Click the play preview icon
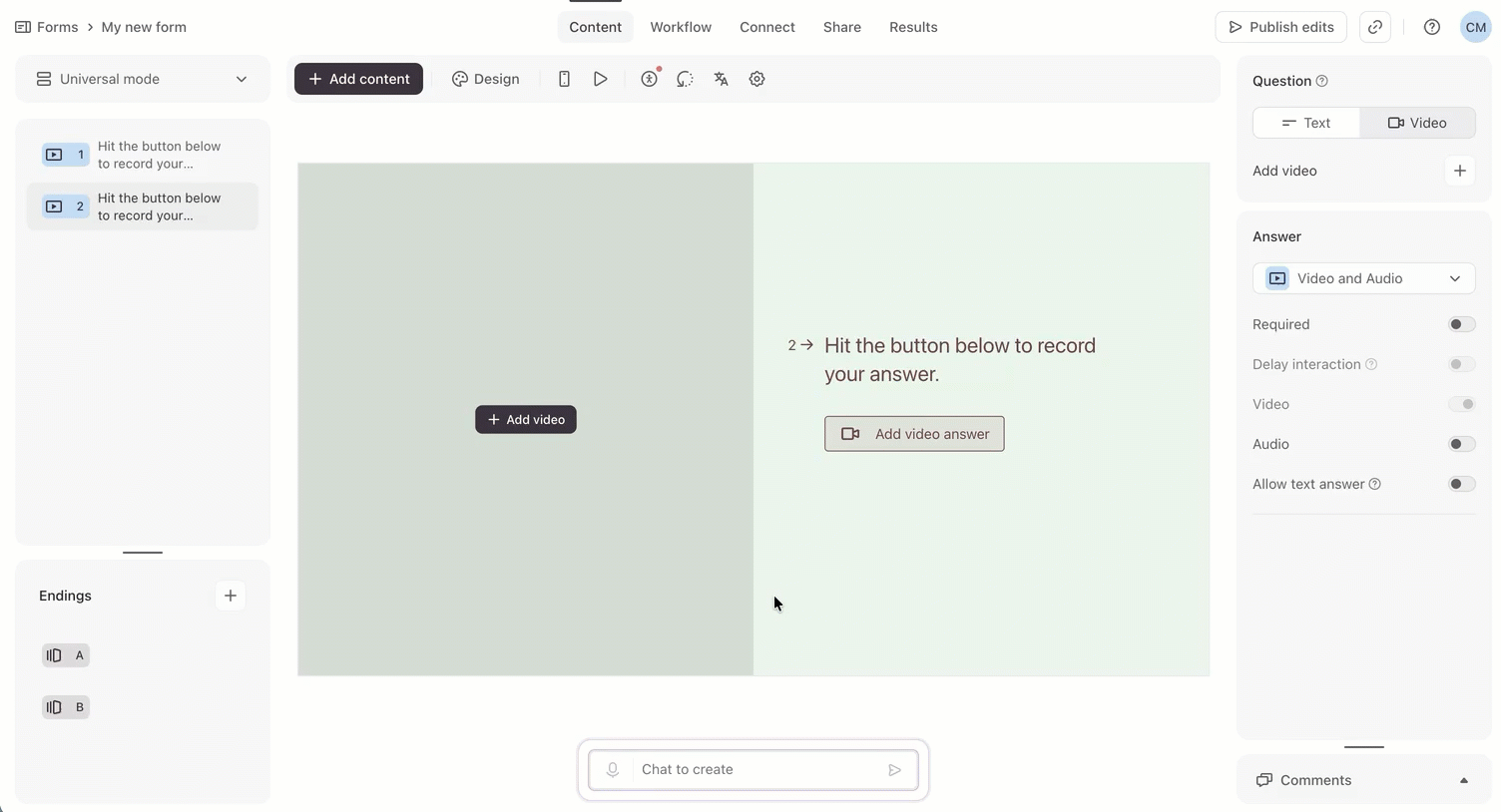1501x812 pixels. click(600, 79)
